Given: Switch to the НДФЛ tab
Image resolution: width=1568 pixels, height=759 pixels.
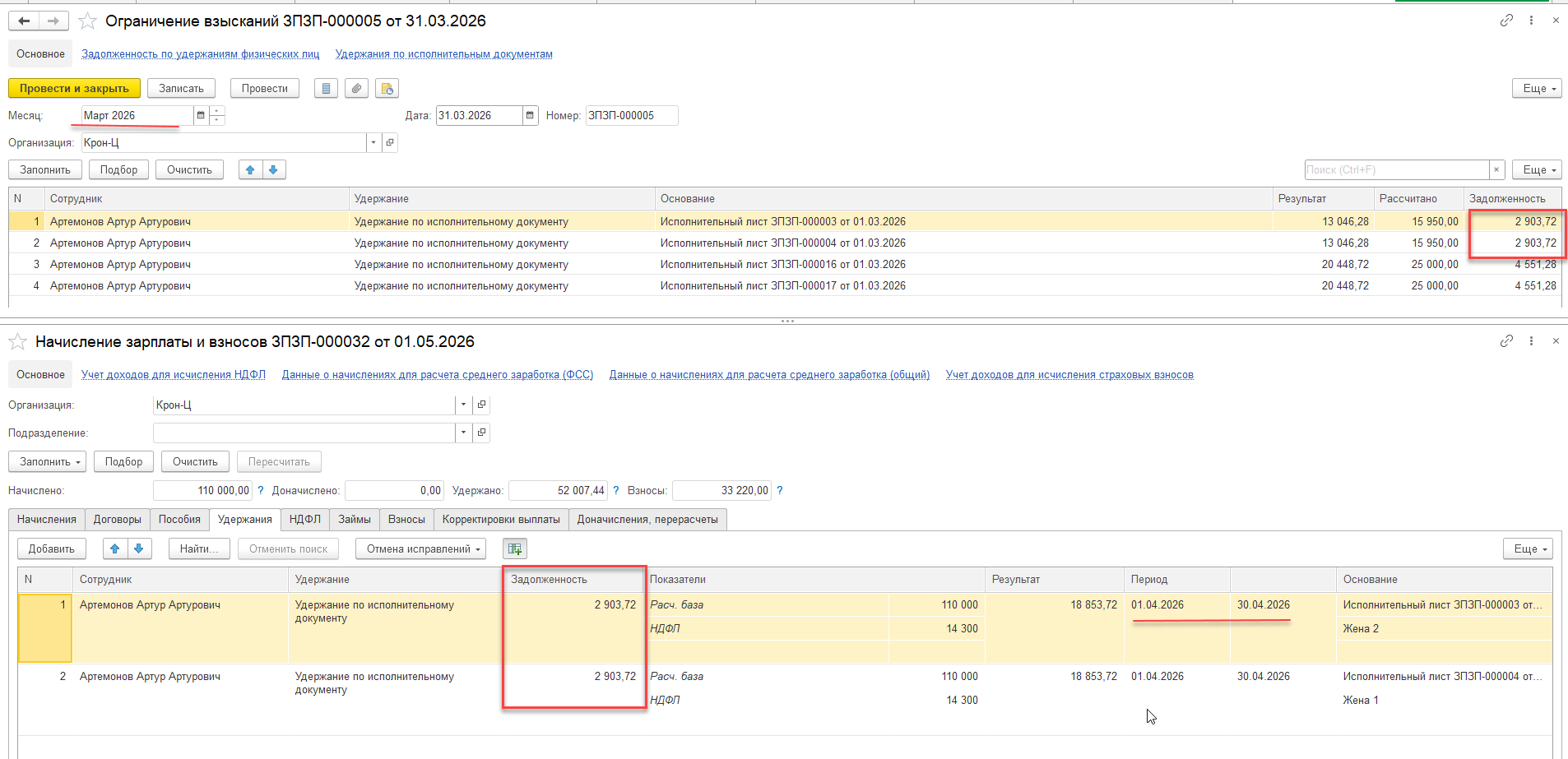Looking at the screenshot, I should [304, 520].
